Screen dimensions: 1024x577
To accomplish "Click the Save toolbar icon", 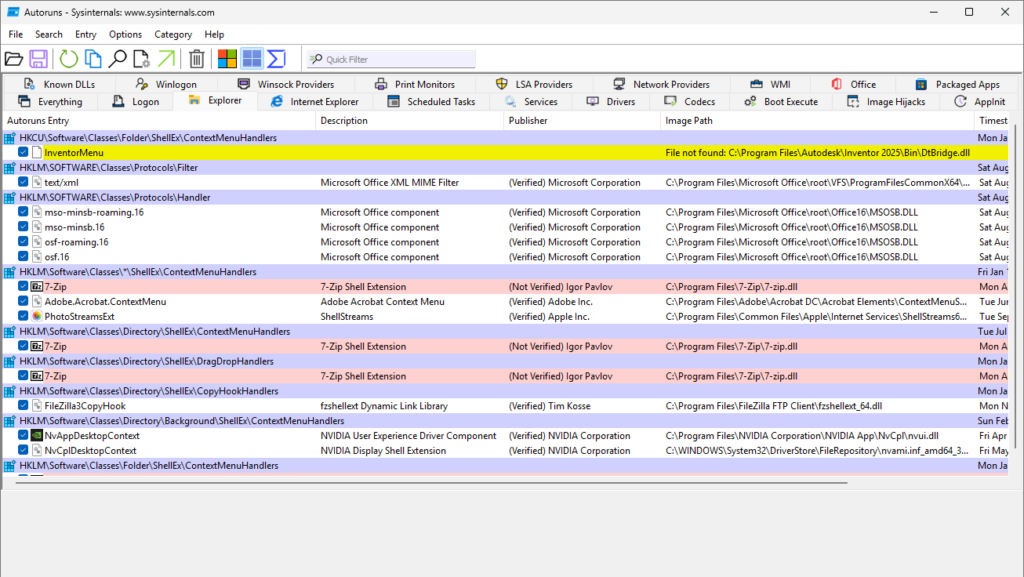I will tap(39, 59).
